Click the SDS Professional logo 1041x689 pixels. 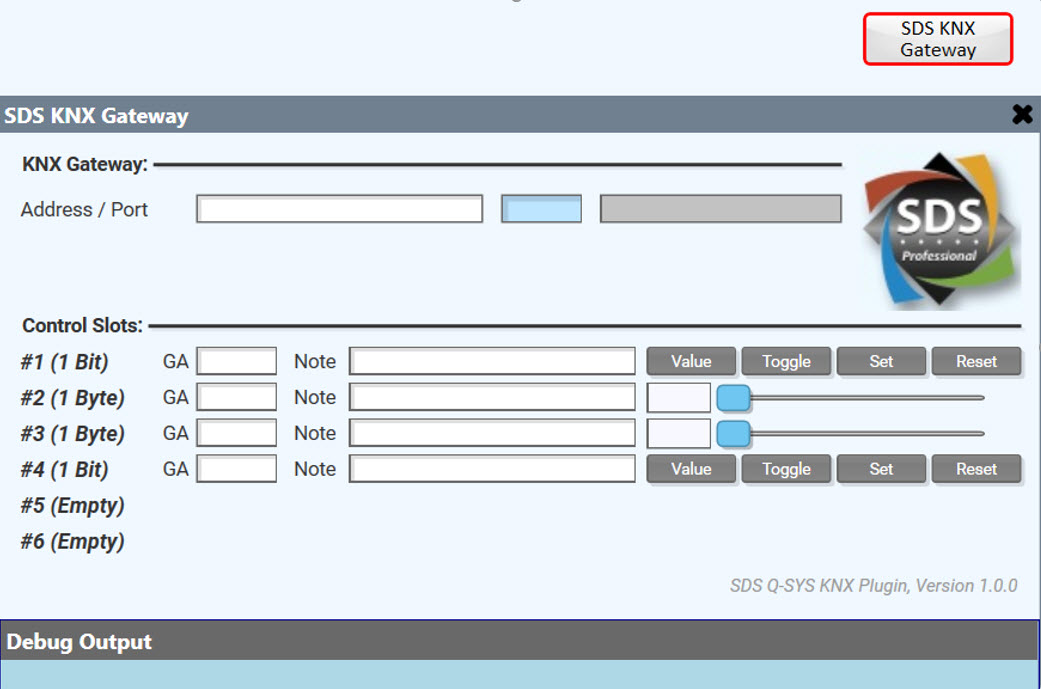941,230
